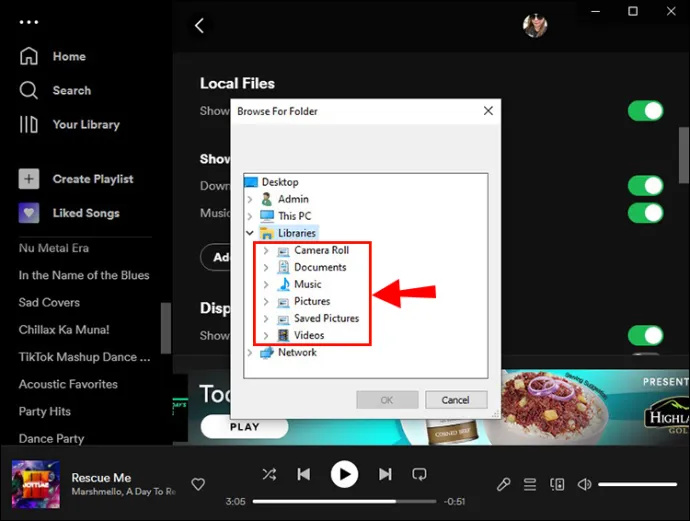Screen dimensions: 690x521
Task: Collapse the Libraries tree node
Action: click(250, 233)
